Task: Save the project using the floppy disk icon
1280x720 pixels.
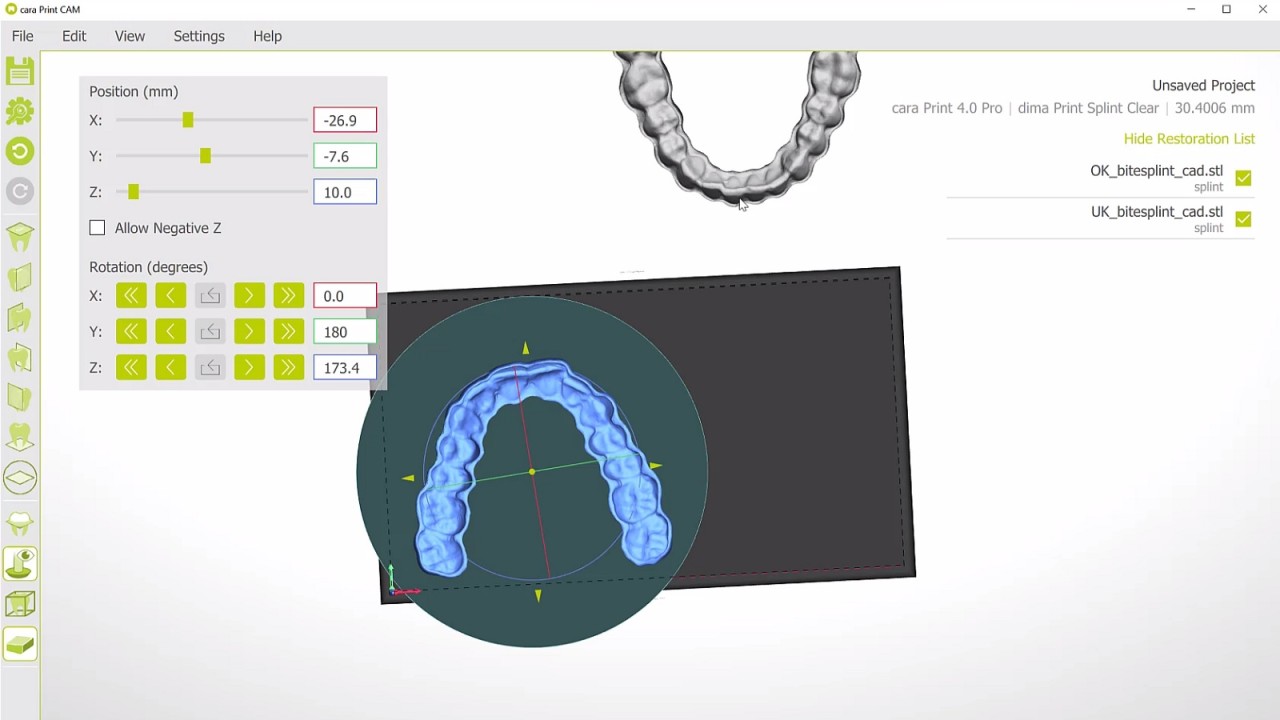Action: (x=20, y=70)
